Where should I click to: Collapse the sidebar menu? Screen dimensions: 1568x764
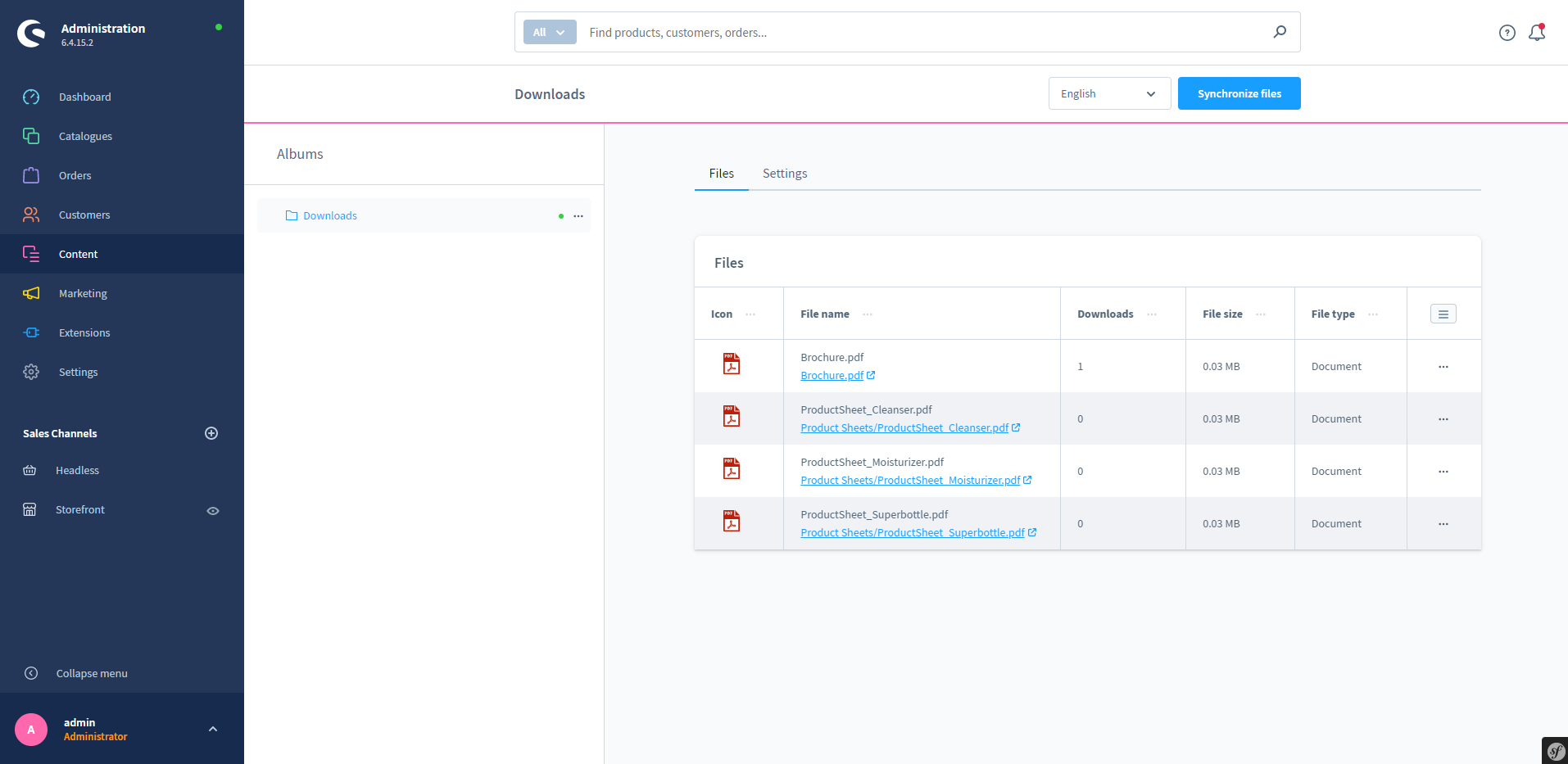pos(92,673)
